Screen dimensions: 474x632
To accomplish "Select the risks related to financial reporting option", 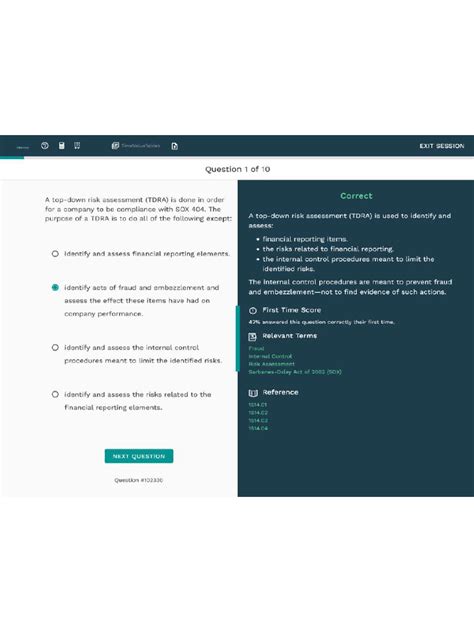I will point(55,394).
